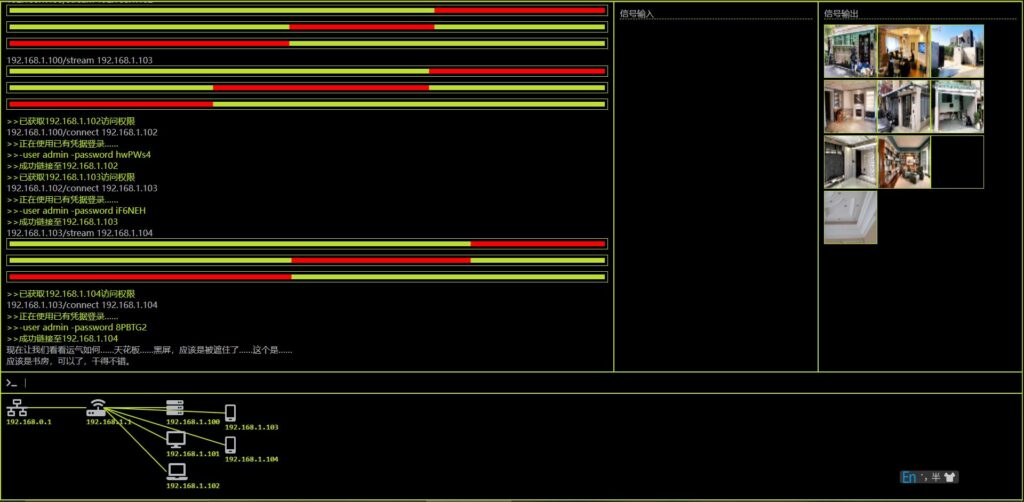Click the 信号输入 panel header
The width and height of the screenshot is (1024, 502).
[637, 14]
